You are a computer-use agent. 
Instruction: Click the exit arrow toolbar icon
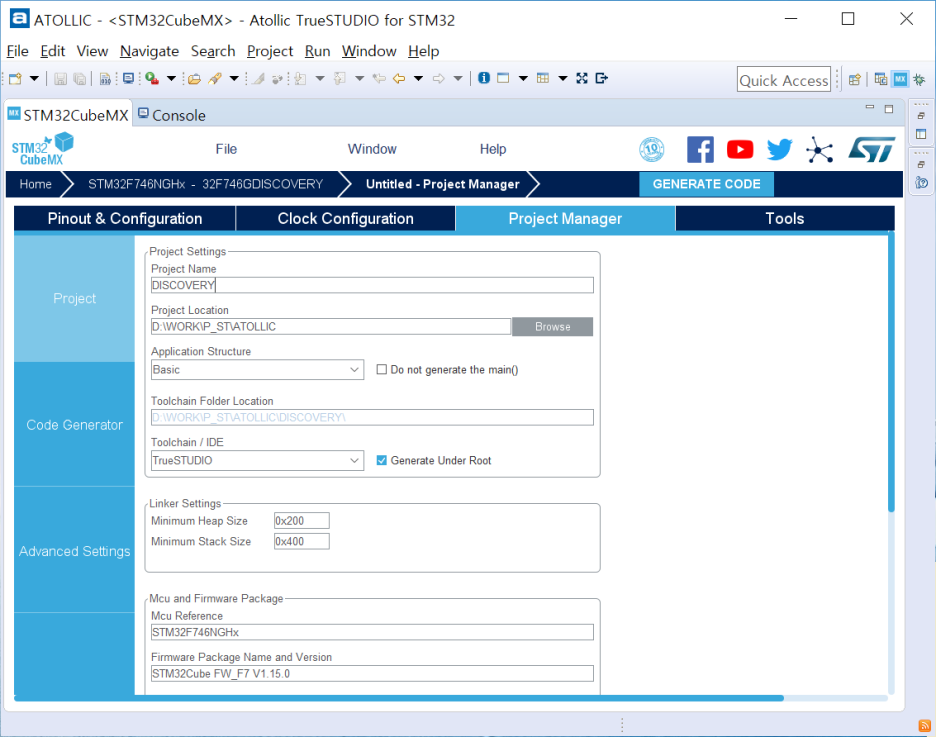point(602,78)
